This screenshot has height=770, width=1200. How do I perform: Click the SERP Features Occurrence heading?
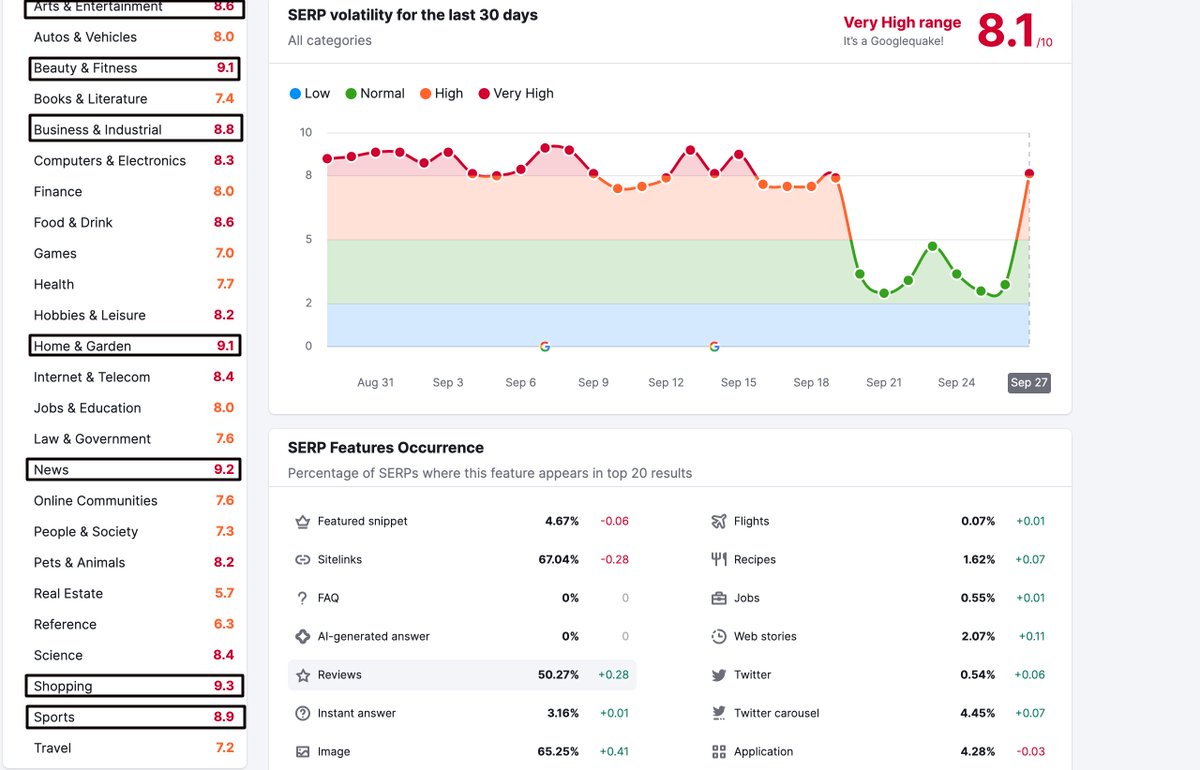tap(386, 448)
